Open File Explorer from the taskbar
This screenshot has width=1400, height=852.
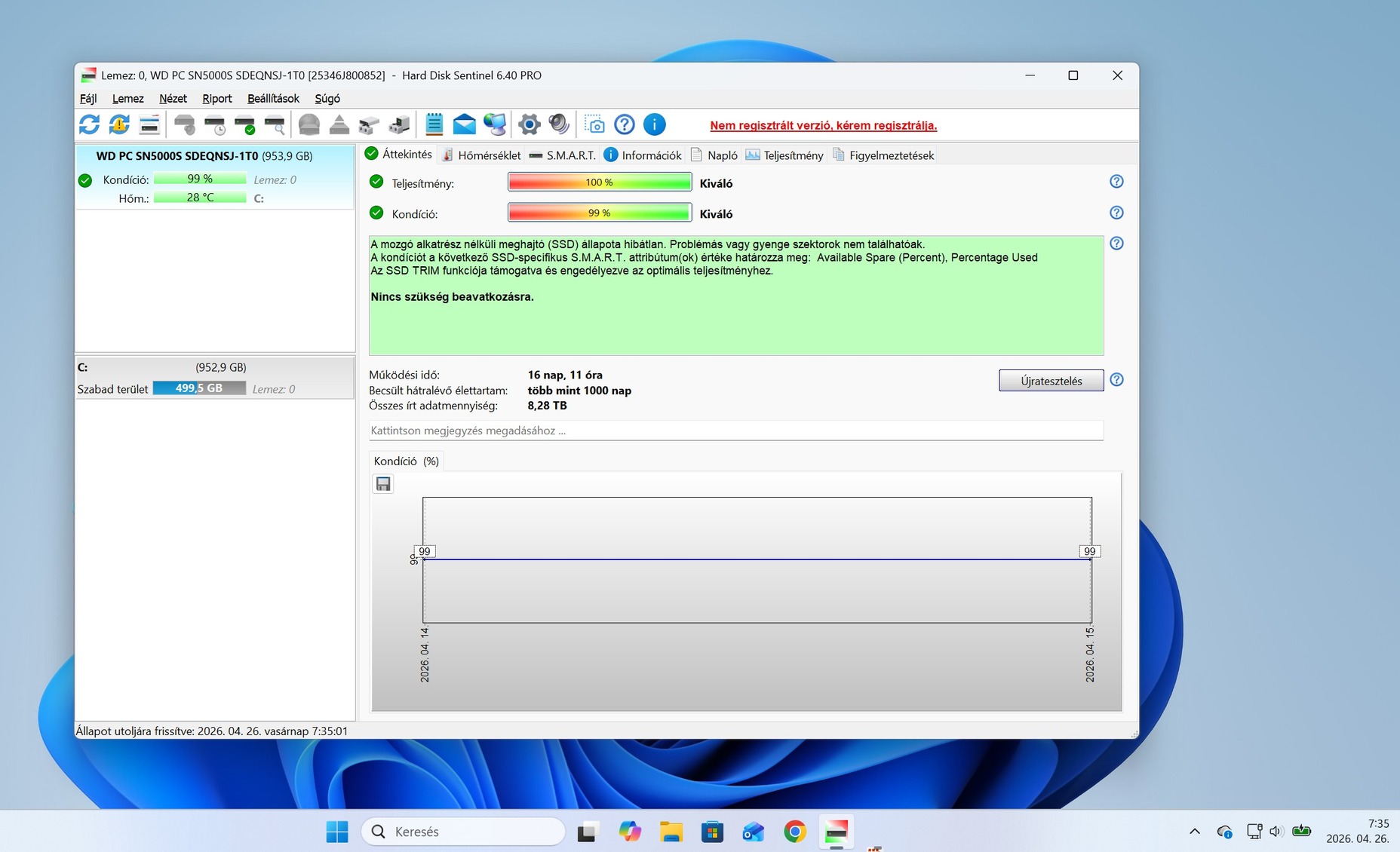(x=671, y=832)
